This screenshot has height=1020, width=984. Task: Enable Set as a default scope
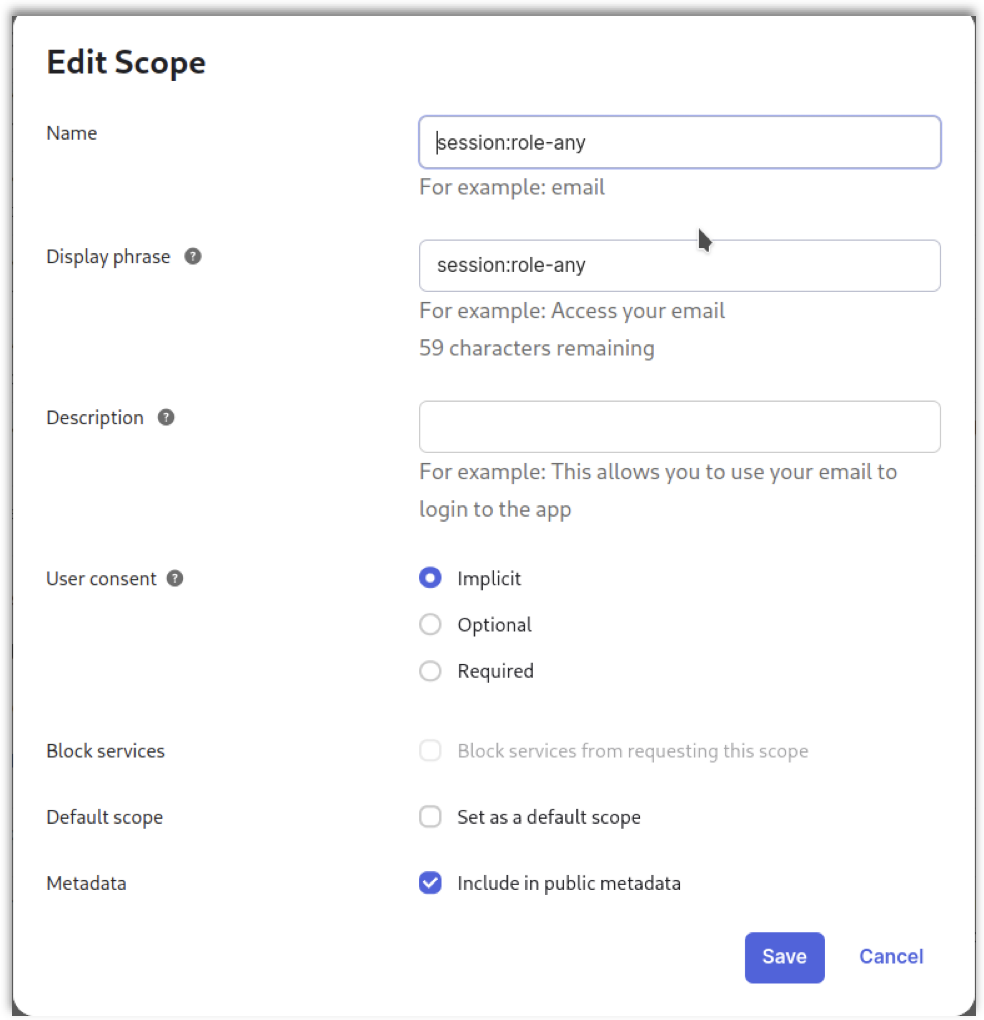[431, 817]
